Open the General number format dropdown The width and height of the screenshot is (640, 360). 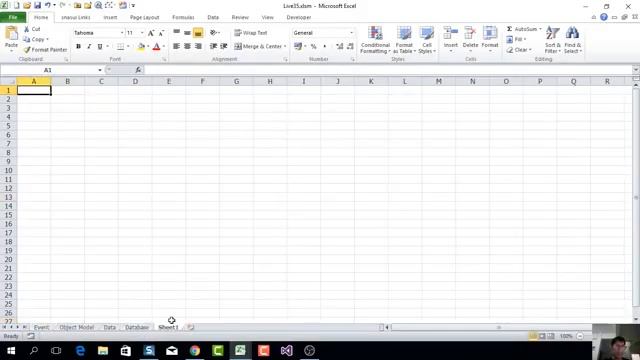pyautogui.click(x=351, y=33)
